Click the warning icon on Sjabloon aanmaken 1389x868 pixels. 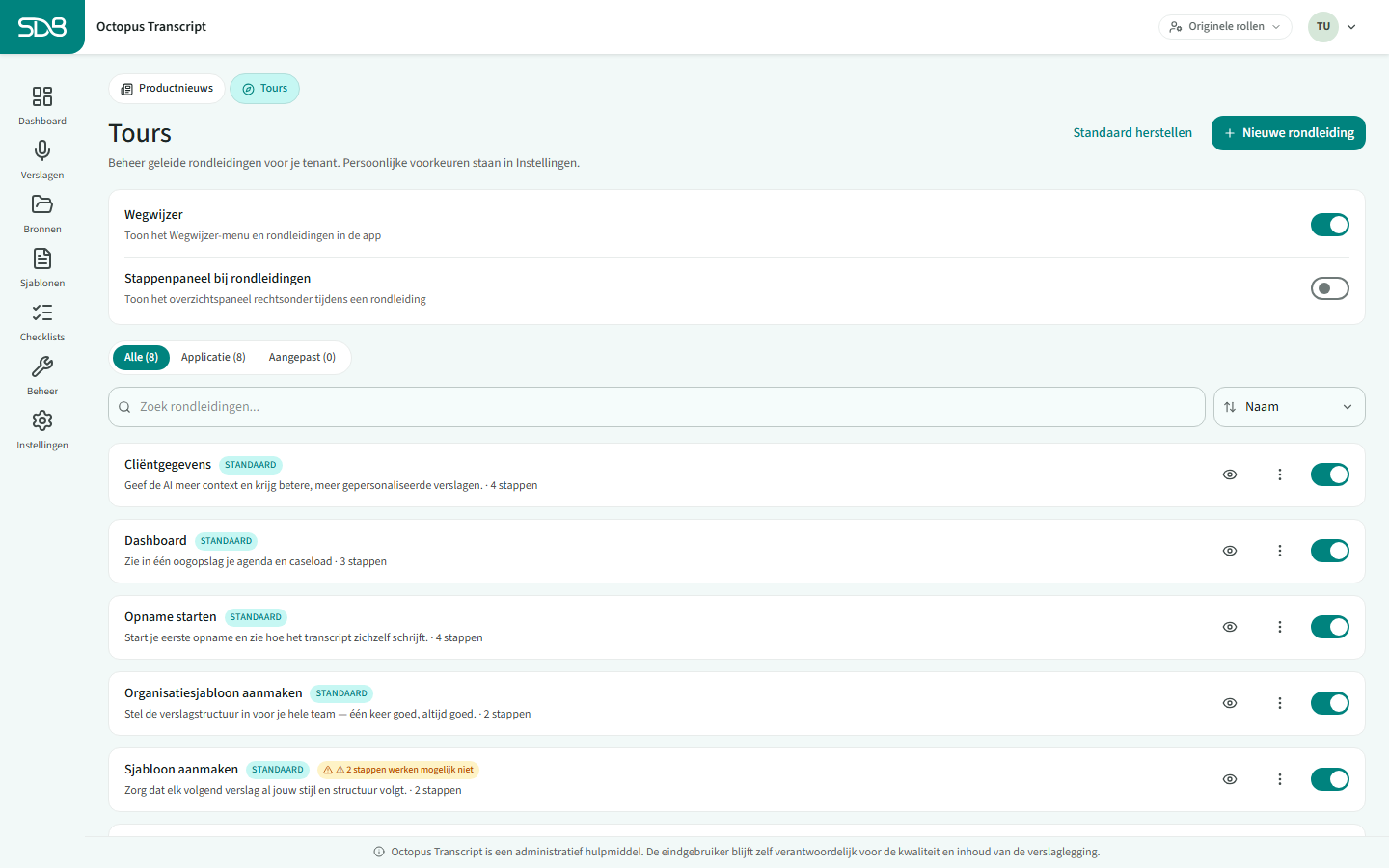(x=328, y=770)
